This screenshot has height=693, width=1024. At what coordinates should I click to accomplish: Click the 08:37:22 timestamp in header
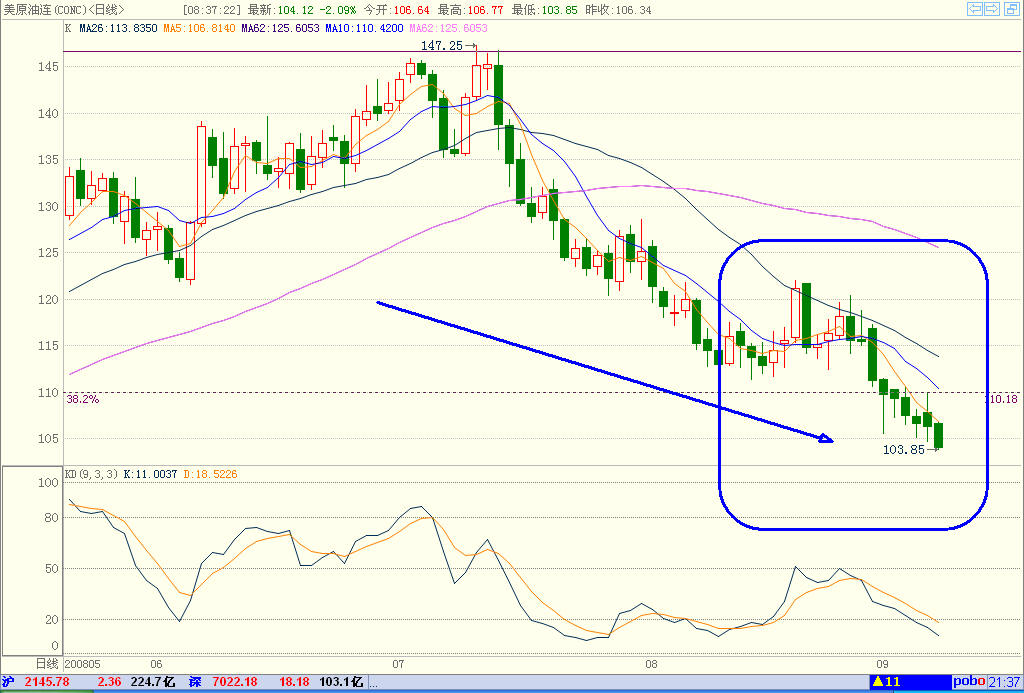212,10
